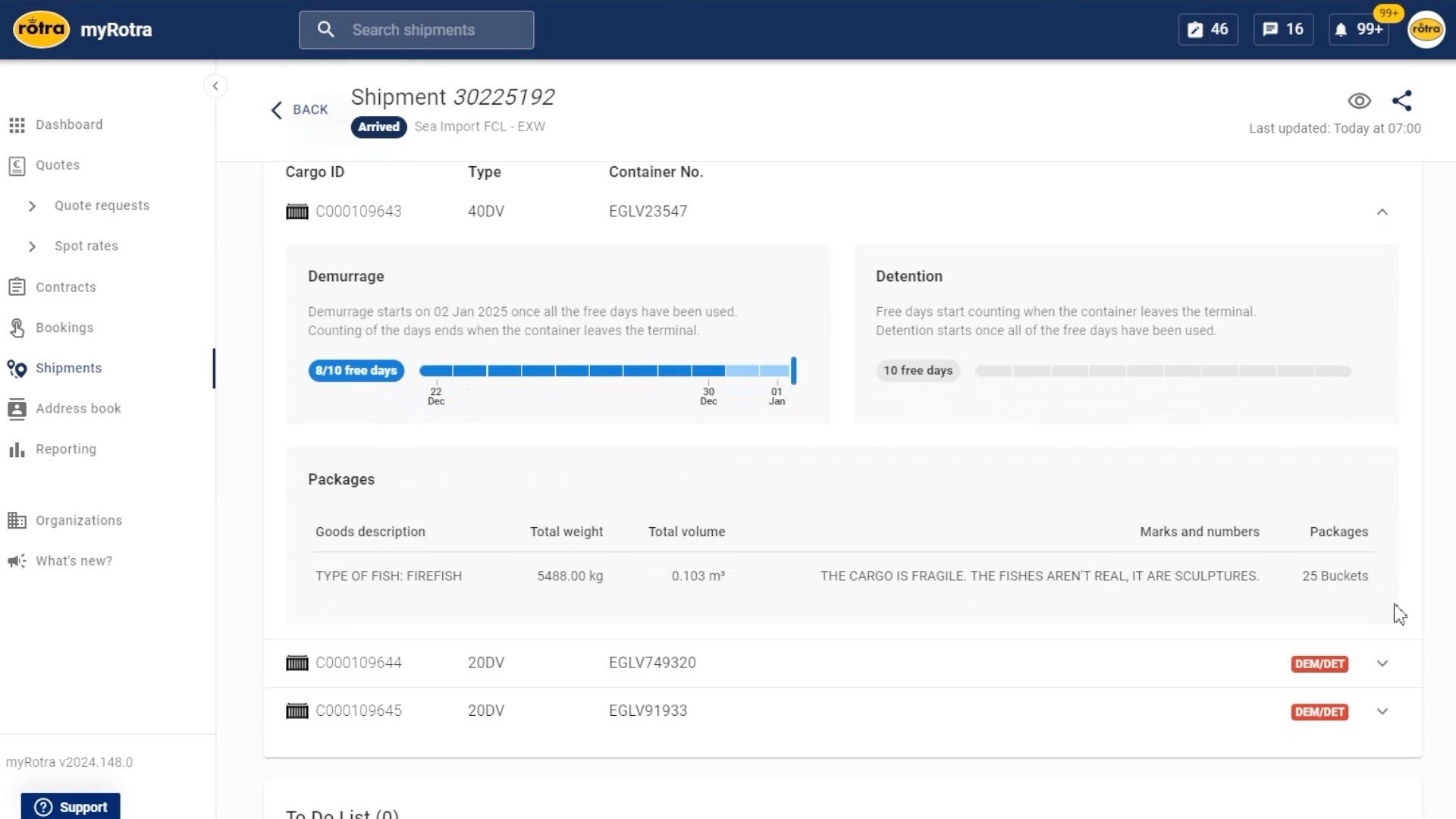The height and width of the screenshot is (819, 1456).
Task: Click the myRotra v2024.148.0 version text
Action: click(x=69, y=763)
